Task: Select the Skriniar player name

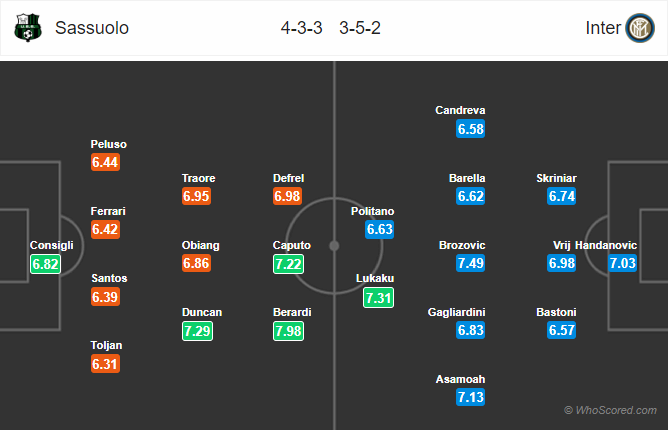Action: pos(556,178)
